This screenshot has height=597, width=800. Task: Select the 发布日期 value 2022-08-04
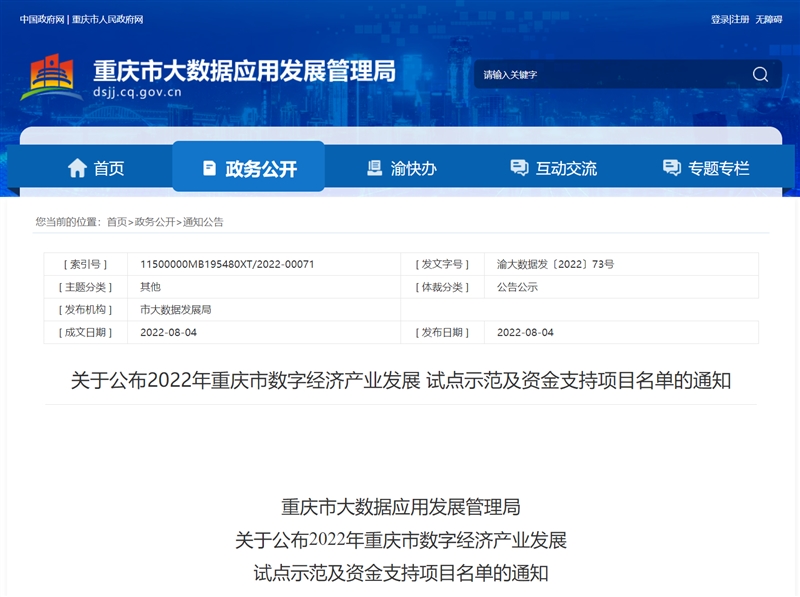coord(525,332)
